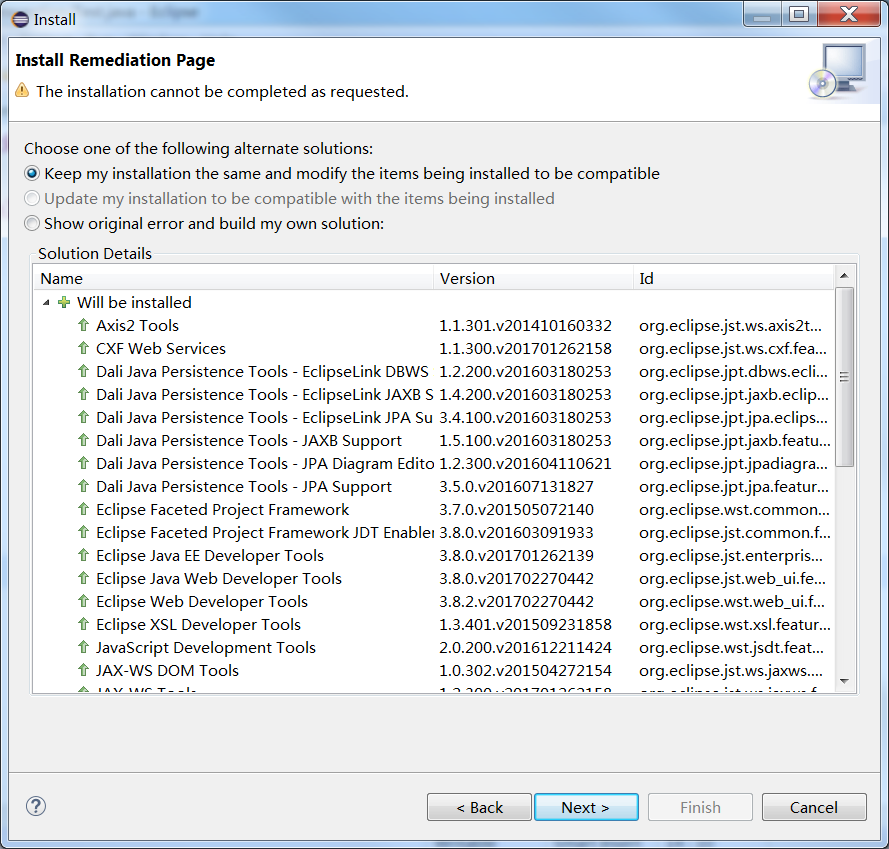Image resolution: width=889 pixels, height=849 pixels.
Task: Click the id org.eclipse.wst.jsdt.feat...
Action: click(x=731, y=648)
